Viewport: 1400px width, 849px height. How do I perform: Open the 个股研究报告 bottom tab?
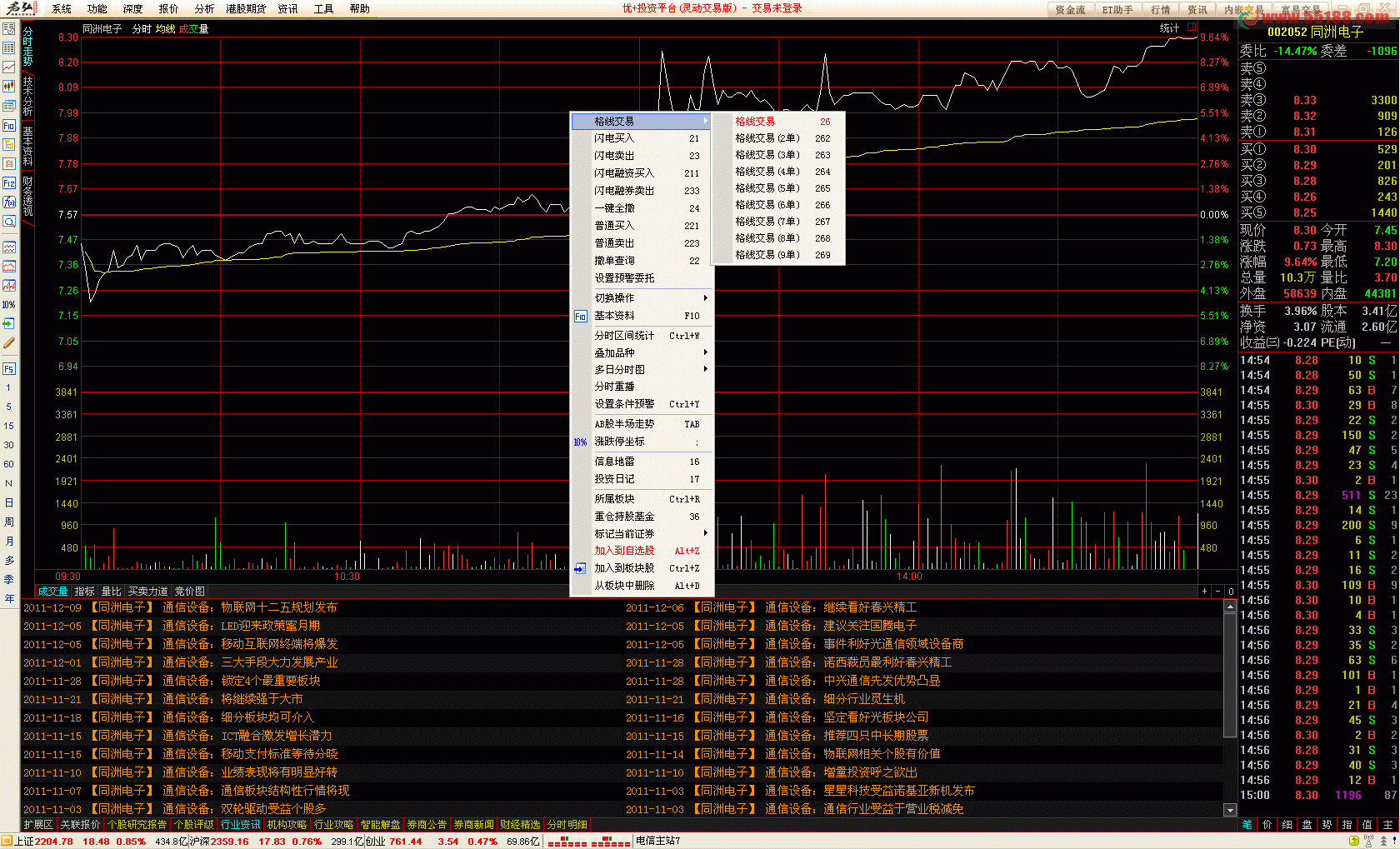[137, 825]
